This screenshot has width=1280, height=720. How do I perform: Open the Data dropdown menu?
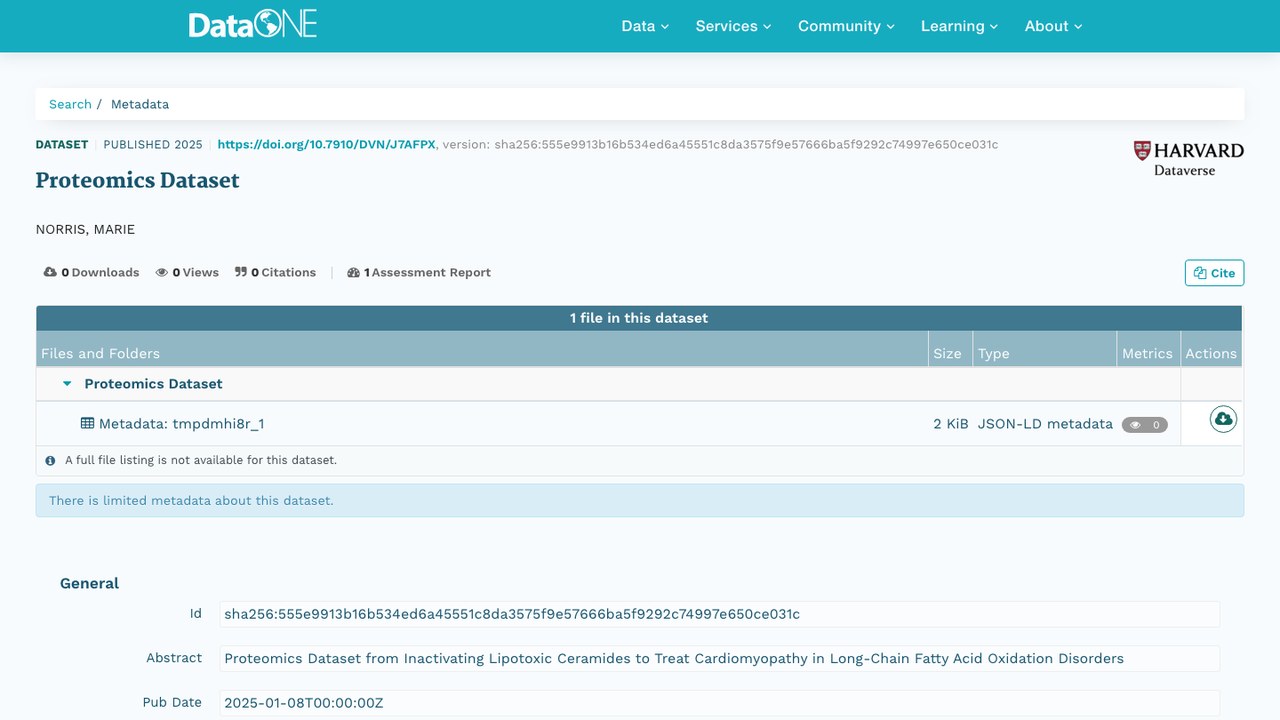[x=645, y=26]
